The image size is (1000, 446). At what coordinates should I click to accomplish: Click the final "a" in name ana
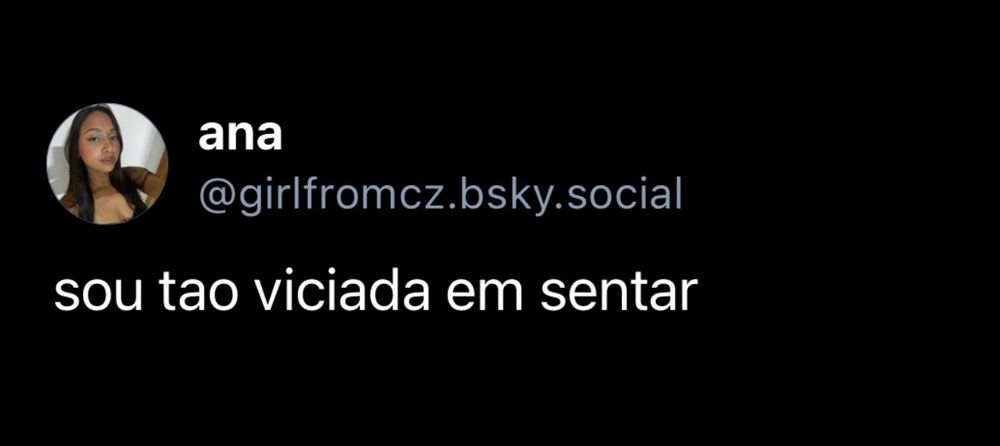268,137
